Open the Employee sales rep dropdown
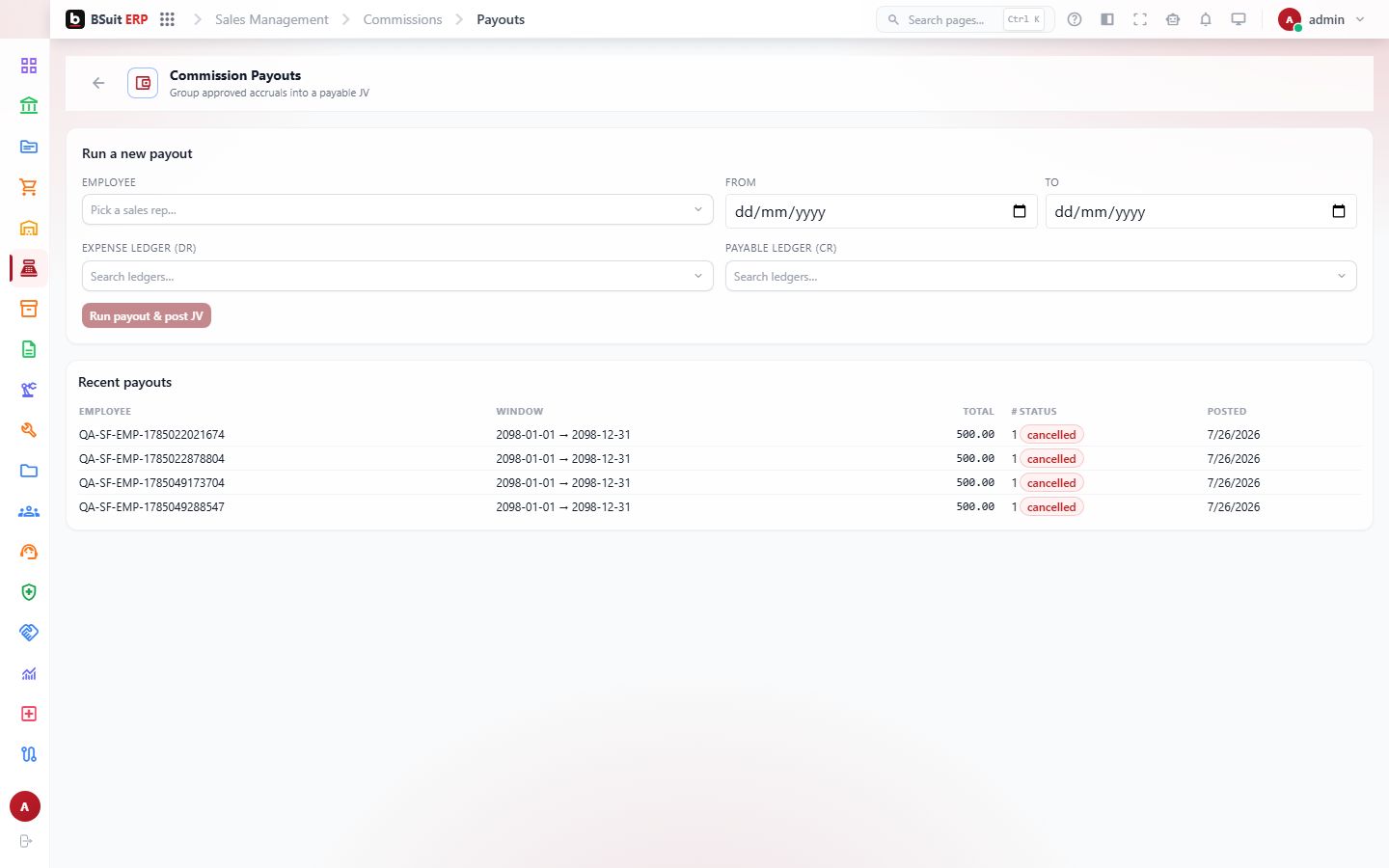Screen dimensions: 1389x868 (x=397, y=209)
